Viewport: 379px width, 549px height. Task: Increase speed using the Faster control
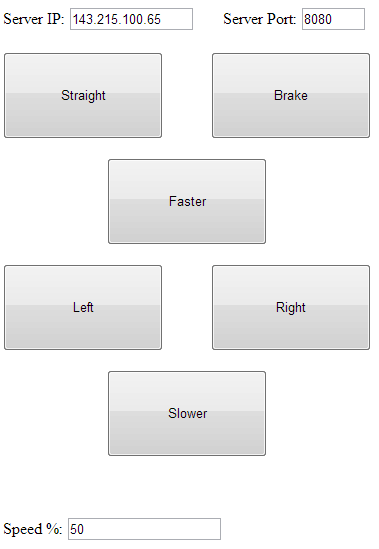[x=187, y=201]
